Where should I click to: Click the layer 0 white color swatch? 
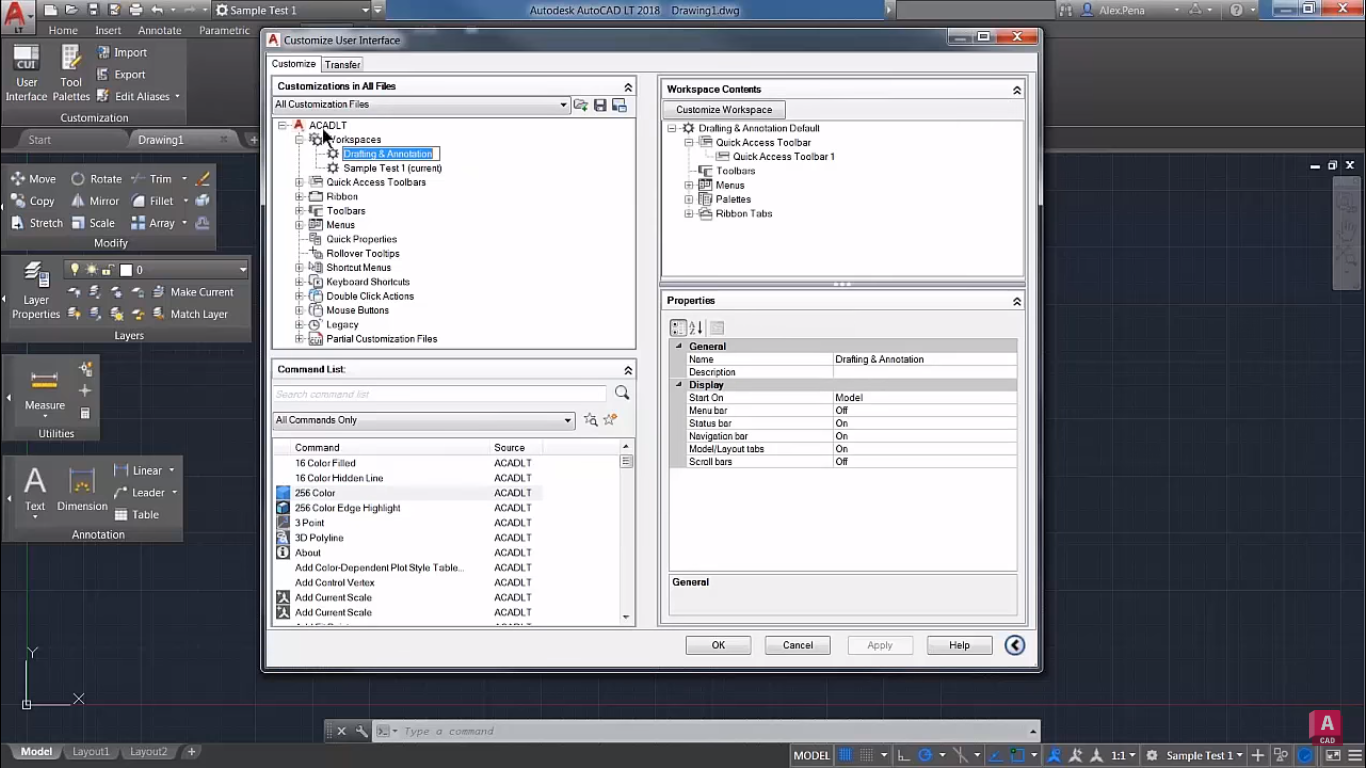pyautogui.click(x=126, y=270)
